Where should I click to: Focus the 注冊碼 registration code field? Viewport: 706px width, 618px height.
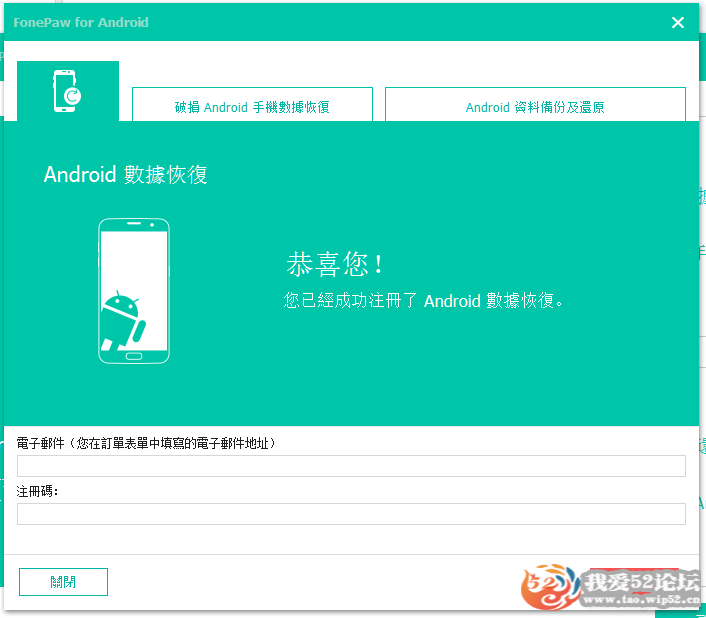[x=351, y=514]
